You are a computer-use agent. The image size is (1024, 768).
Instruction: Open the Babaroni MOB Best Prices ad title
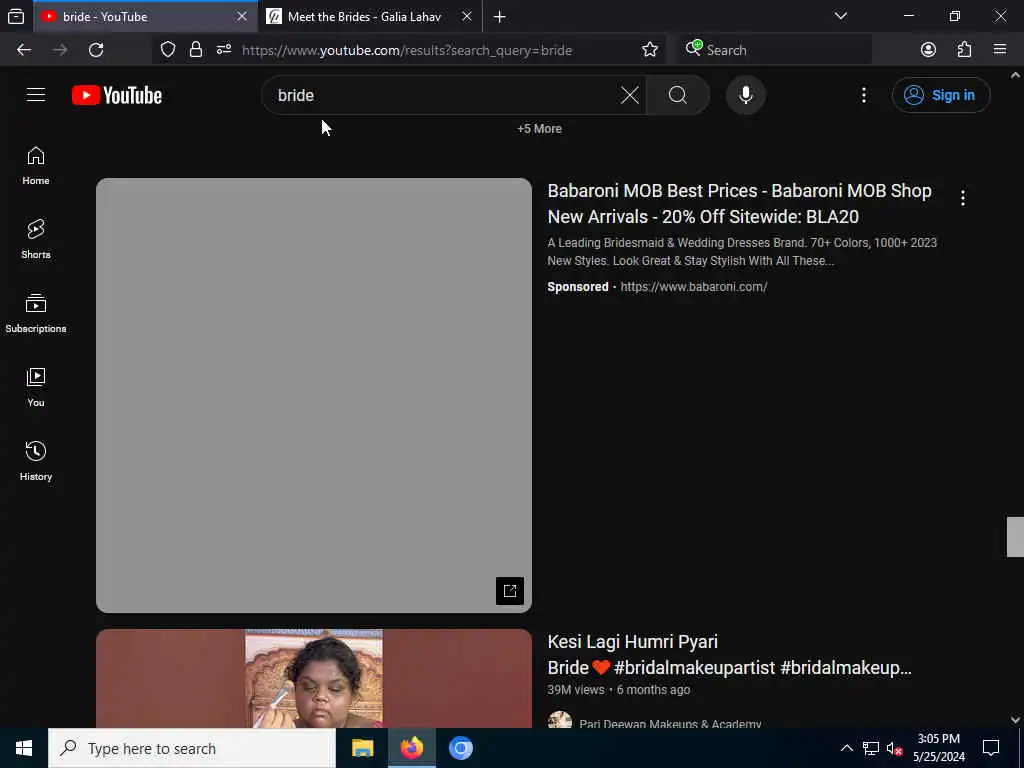739,204
